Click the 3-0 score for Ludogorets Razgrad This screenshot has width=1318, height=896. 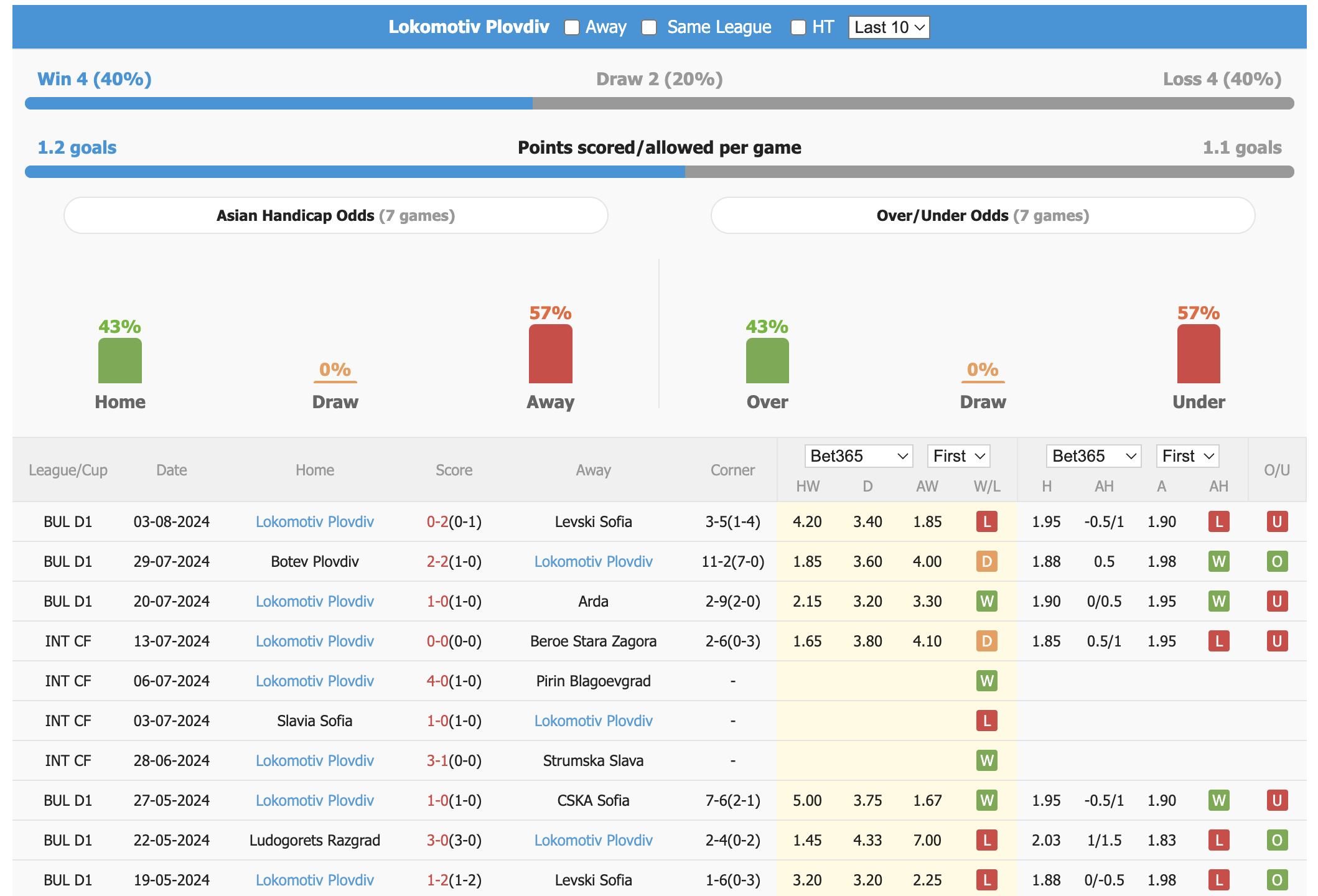[x=437, y=840]
